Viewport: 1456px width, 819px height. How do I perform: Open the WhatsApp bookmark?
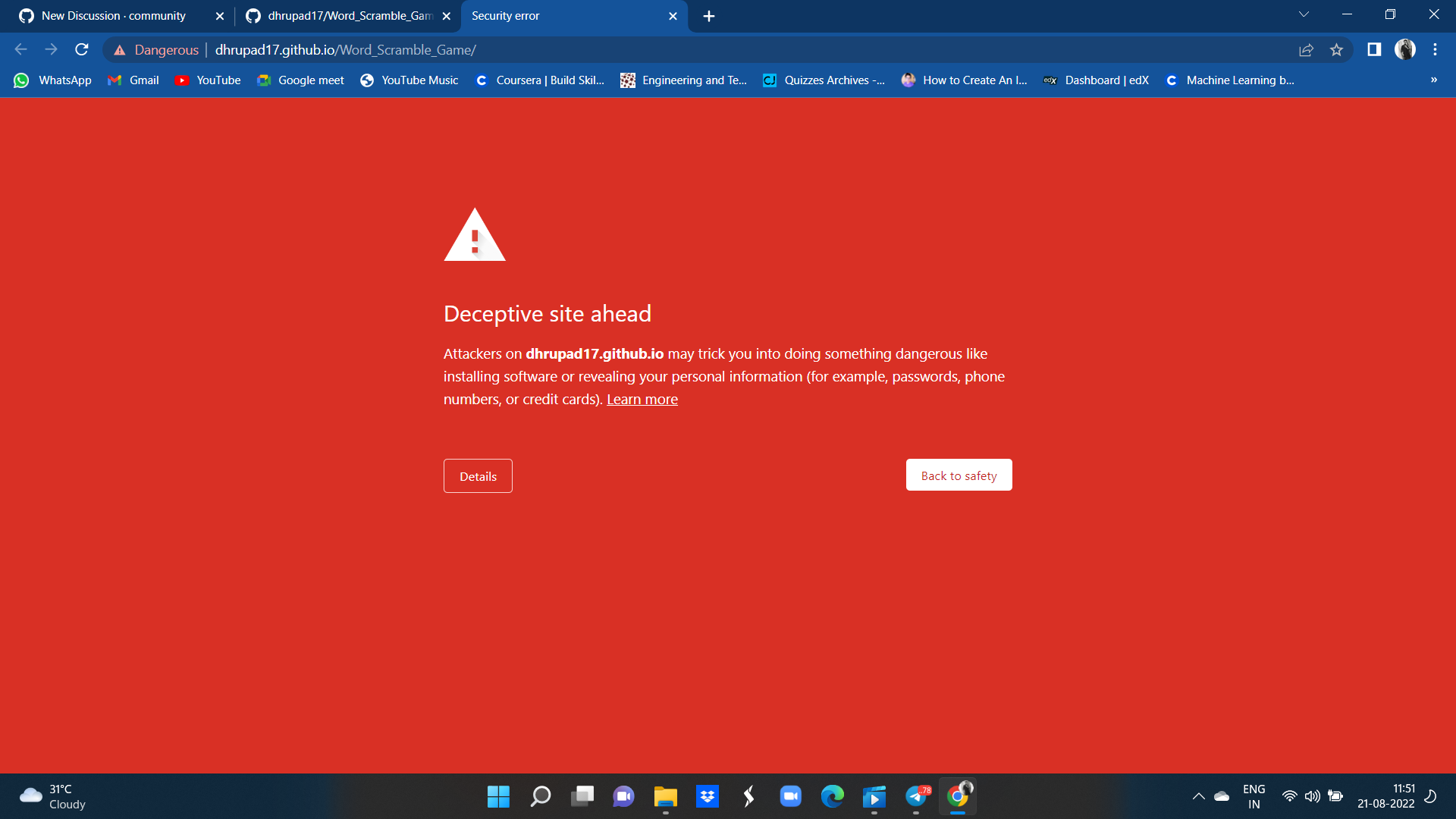(52, 80)
